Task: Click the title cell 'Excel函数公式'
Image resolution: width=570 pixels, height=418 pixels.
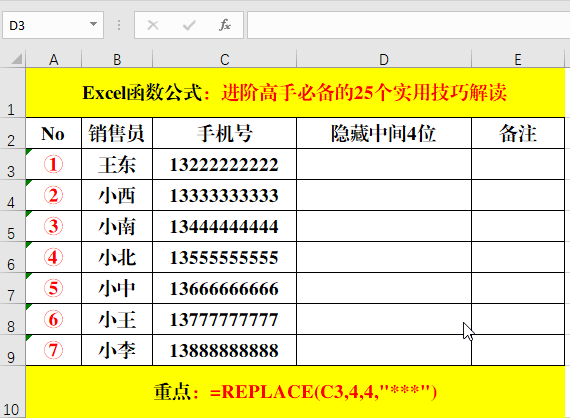Action: [295, 93]
